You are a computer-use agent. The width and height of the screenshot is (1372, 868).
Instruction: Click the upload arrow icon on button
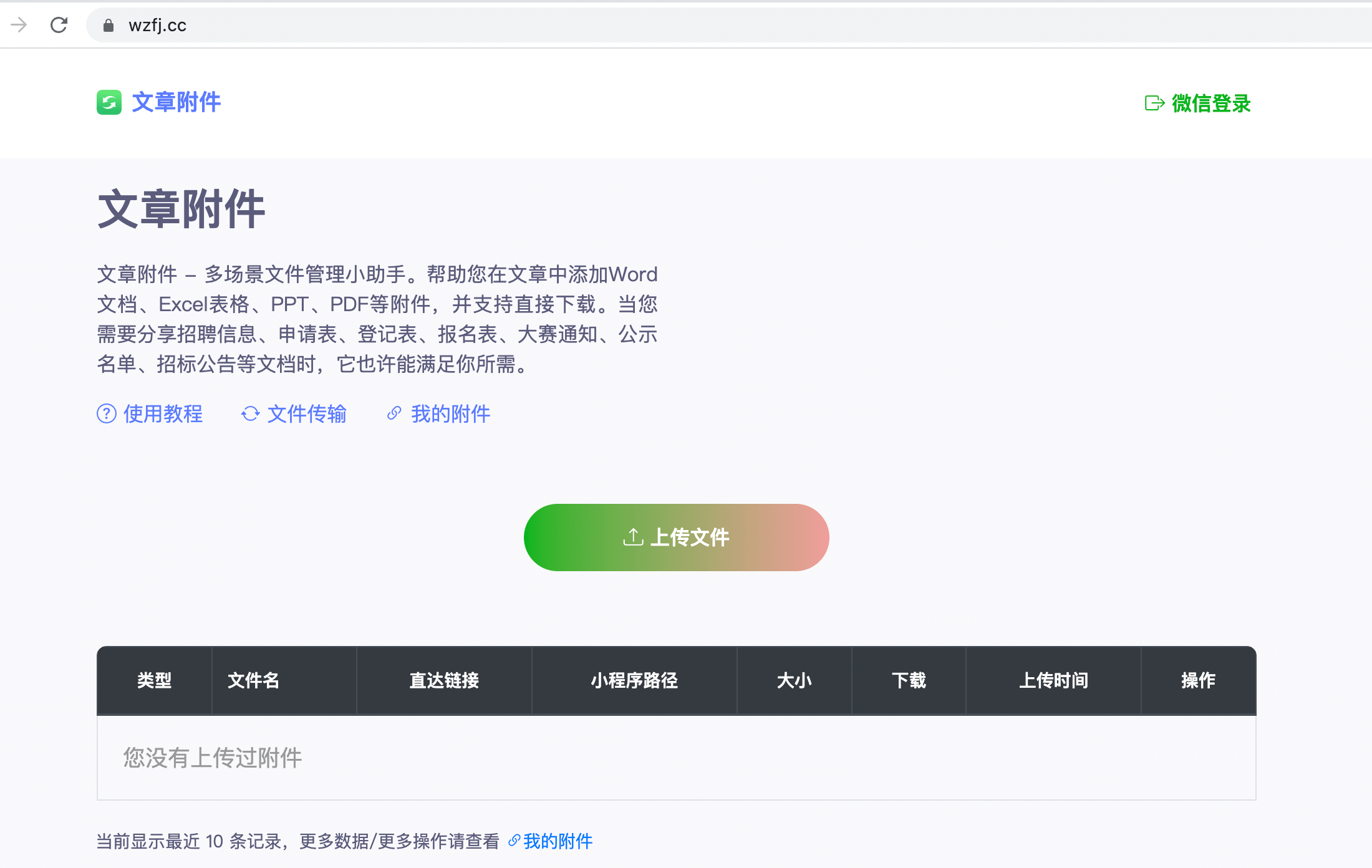point(633,537)
